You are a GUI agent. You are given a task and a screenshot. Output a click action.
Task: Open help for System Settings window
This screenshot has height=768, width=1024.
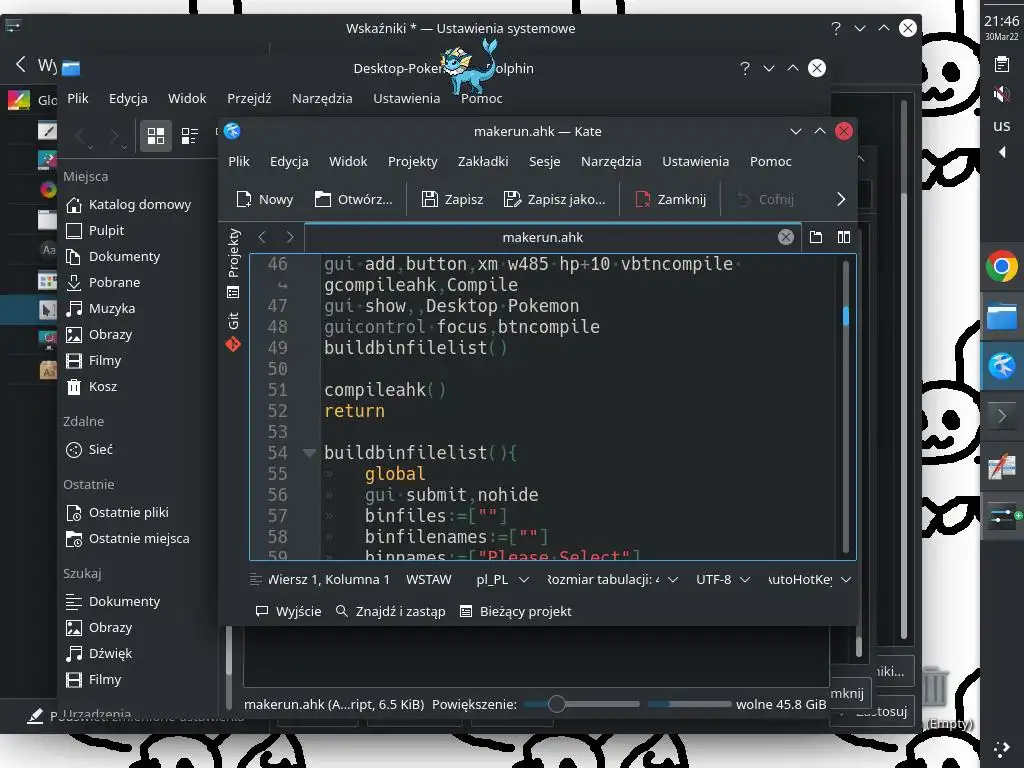[x=836, y=28]
